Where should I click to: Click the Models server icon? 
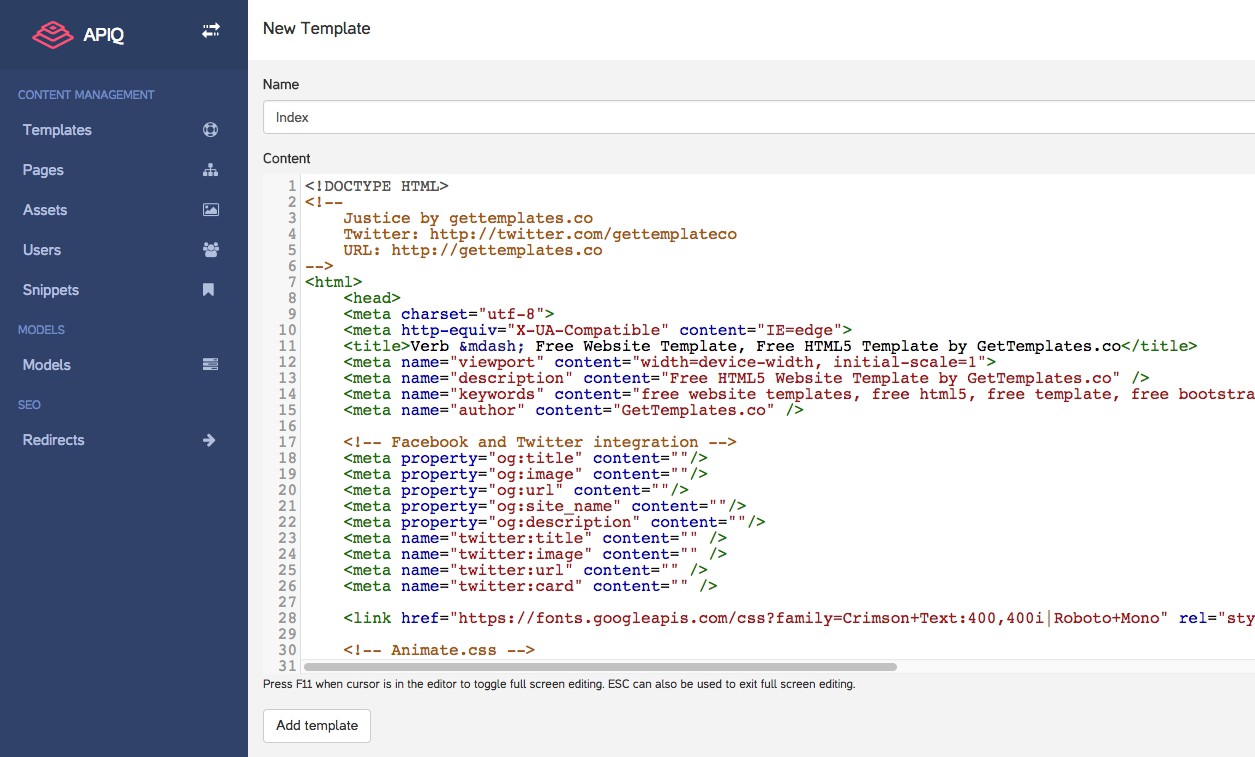click(210, 365)
